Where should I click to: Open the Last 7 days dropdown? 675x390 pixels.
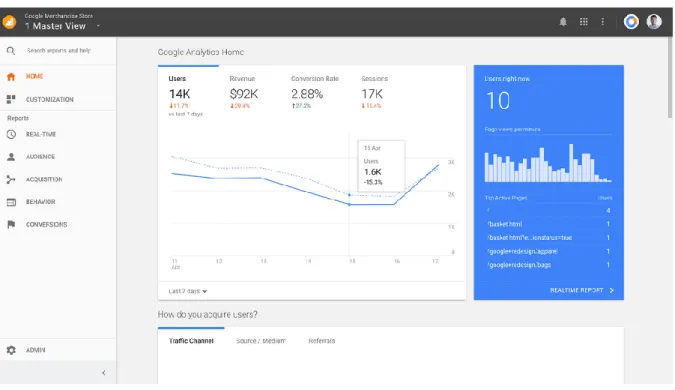188,291
